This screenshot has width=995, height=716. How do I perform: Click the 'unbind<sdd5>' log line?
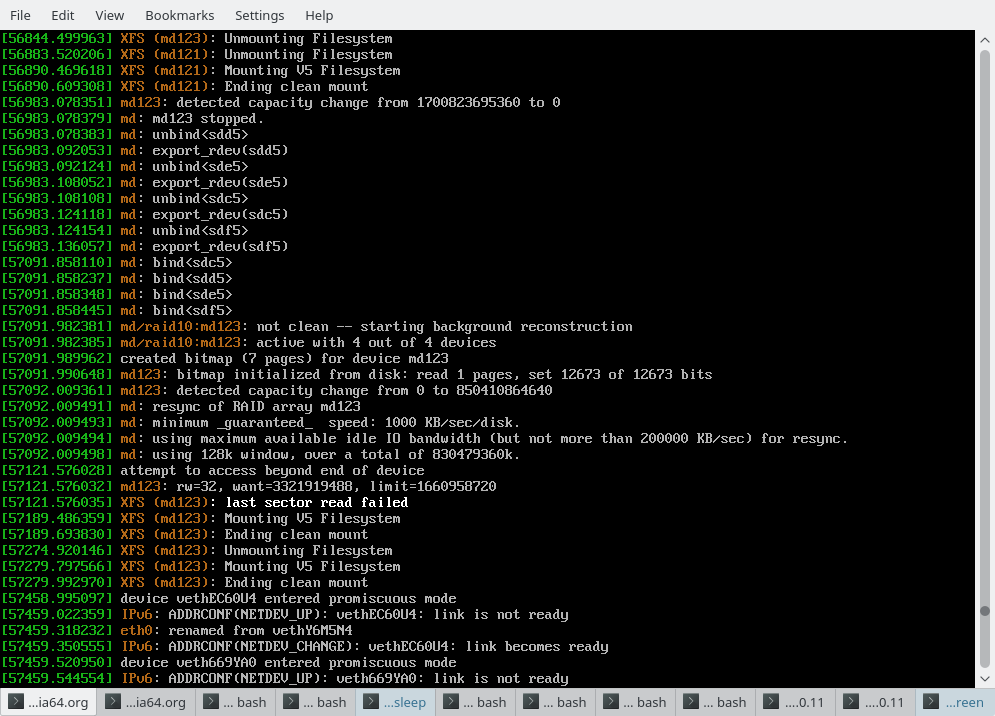[x=125, y=135]
